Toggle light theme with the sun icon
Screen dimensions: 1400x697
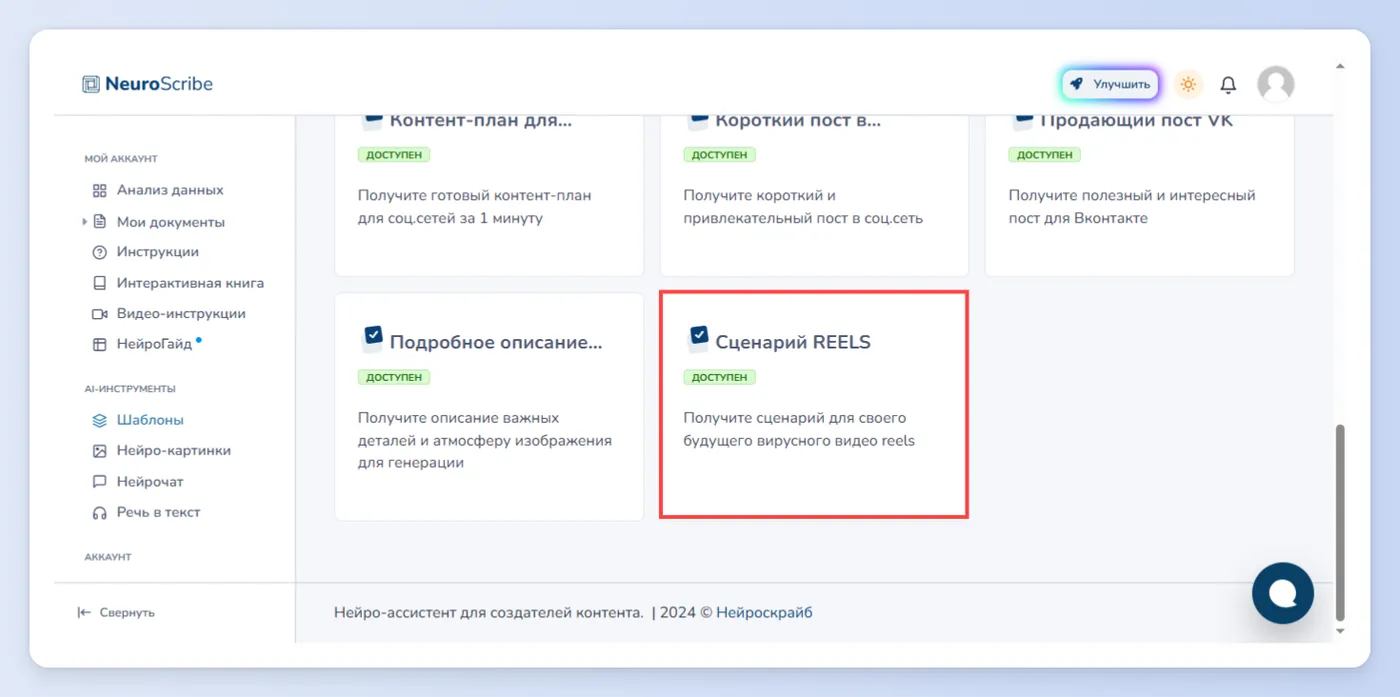tap(1188, 85)
